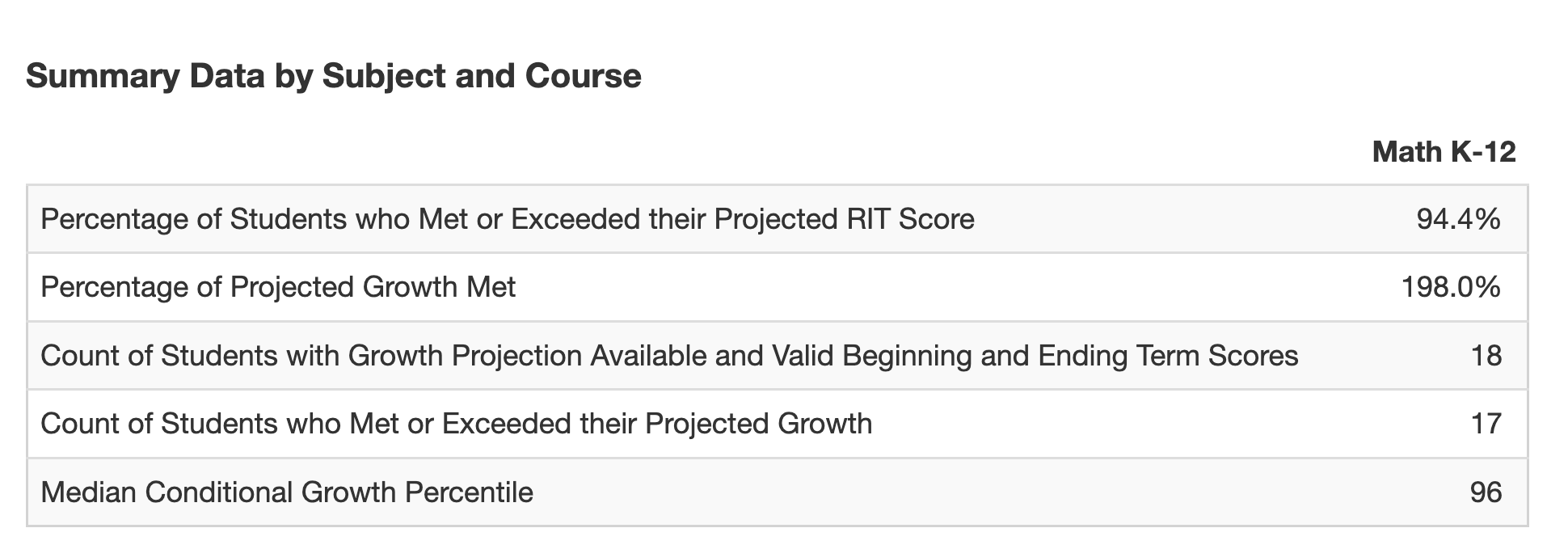Click the word Course in the heading
The image size is (1568, 545).
(x=583, y=76)
